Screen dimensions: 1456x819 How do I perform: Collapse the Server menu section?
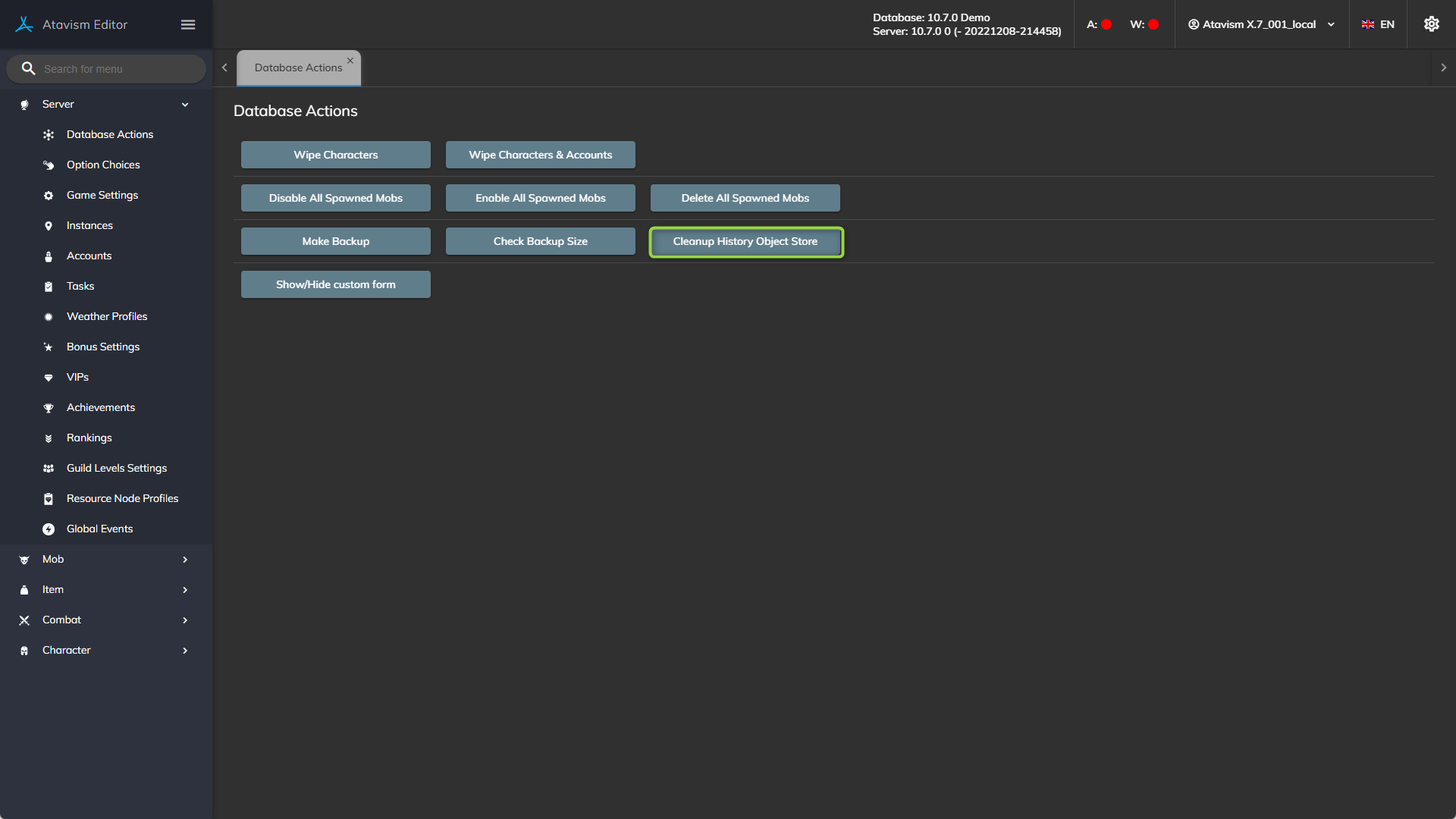(185, 105)
